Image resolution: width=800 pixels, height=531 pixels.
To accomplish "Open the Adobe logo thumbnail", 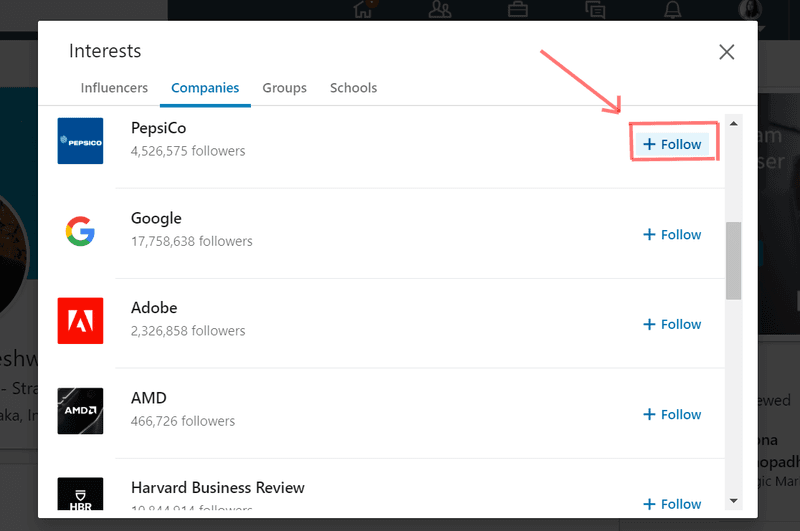I will tap(80, 321).
